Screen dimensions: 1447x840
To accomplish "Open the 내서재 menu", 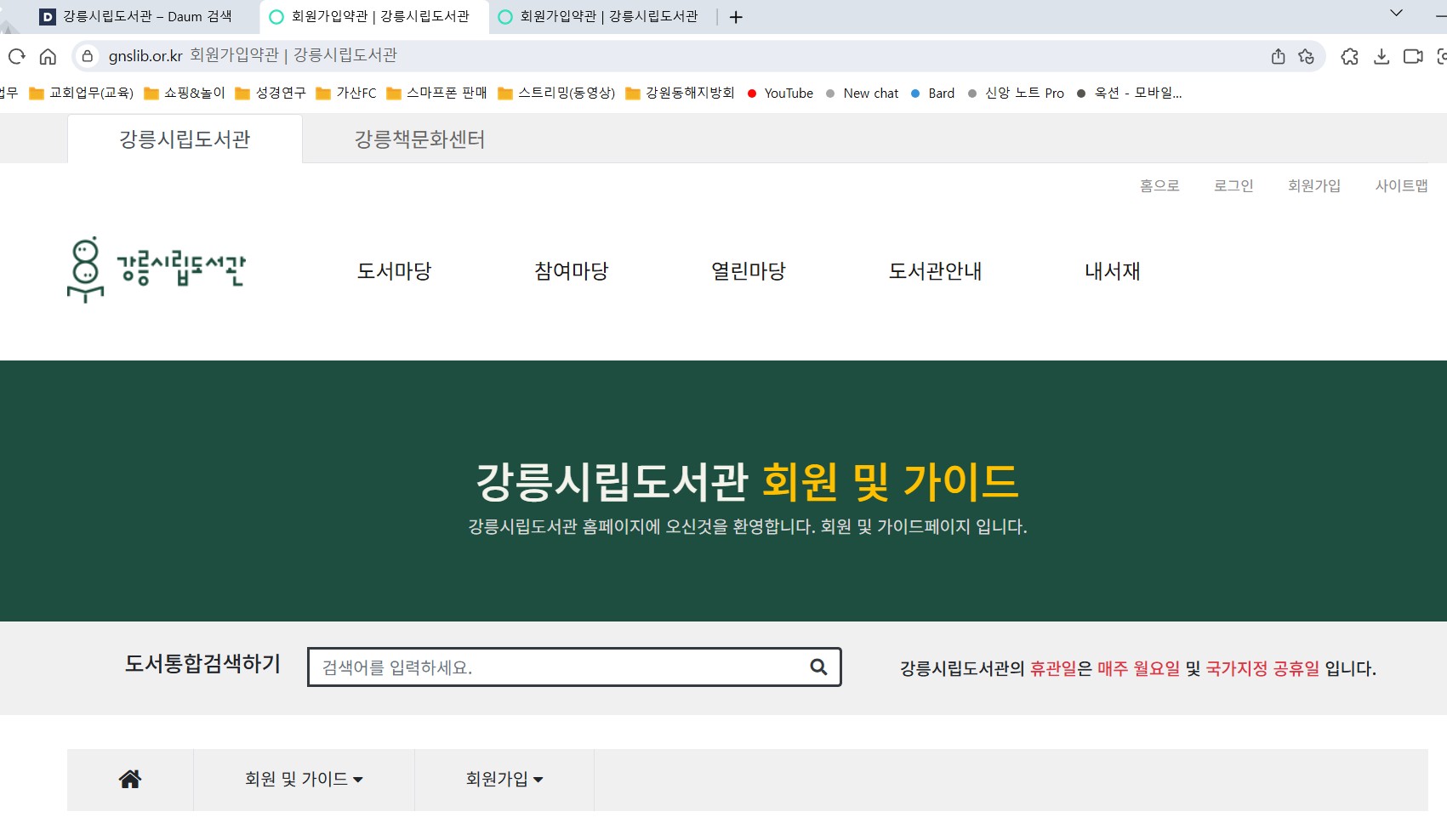I will pyautogui.click(x=1112, y=271).
